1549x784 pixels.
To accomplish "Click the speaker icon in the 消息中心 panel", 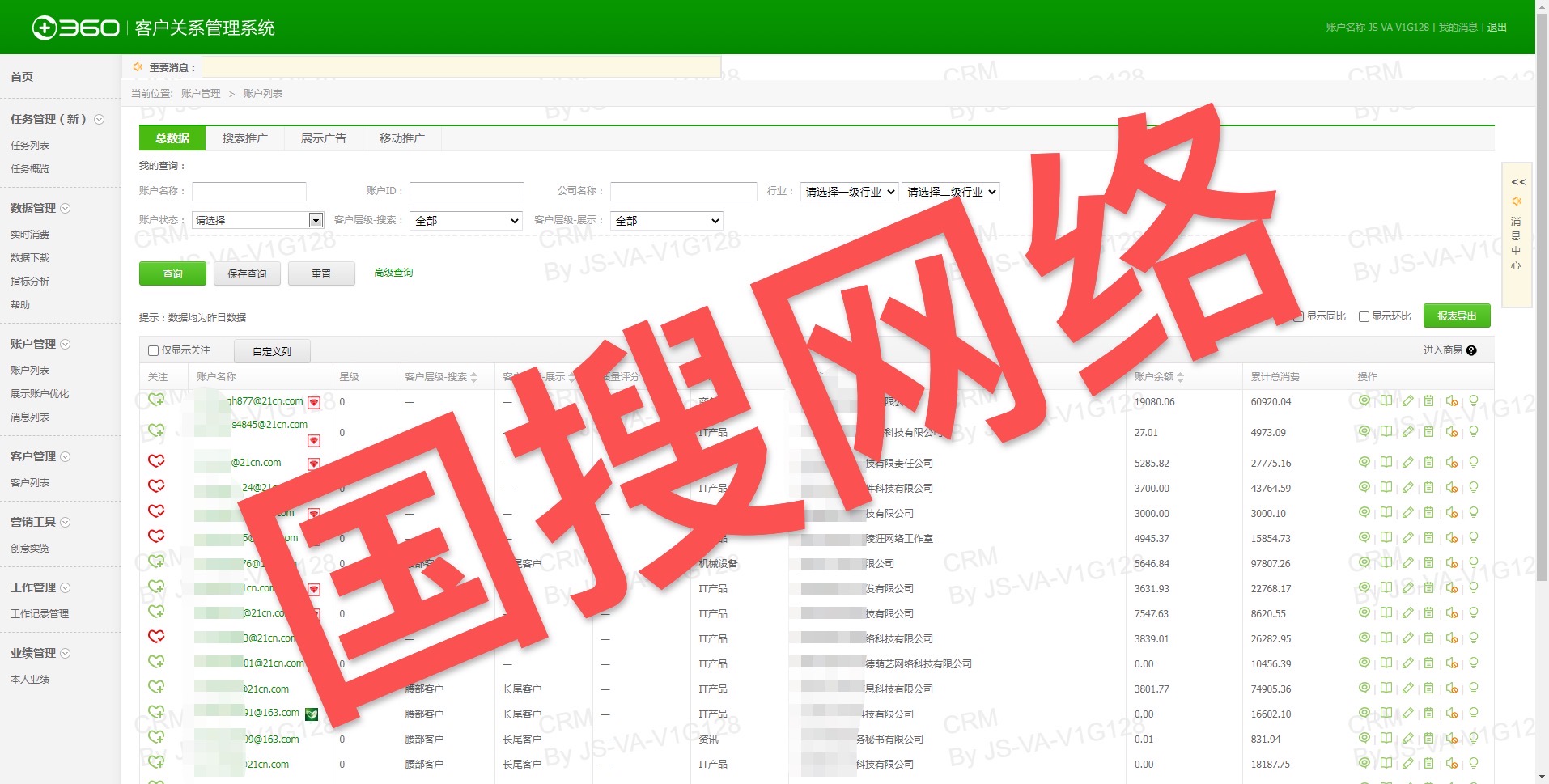I will coord(1517,201).
